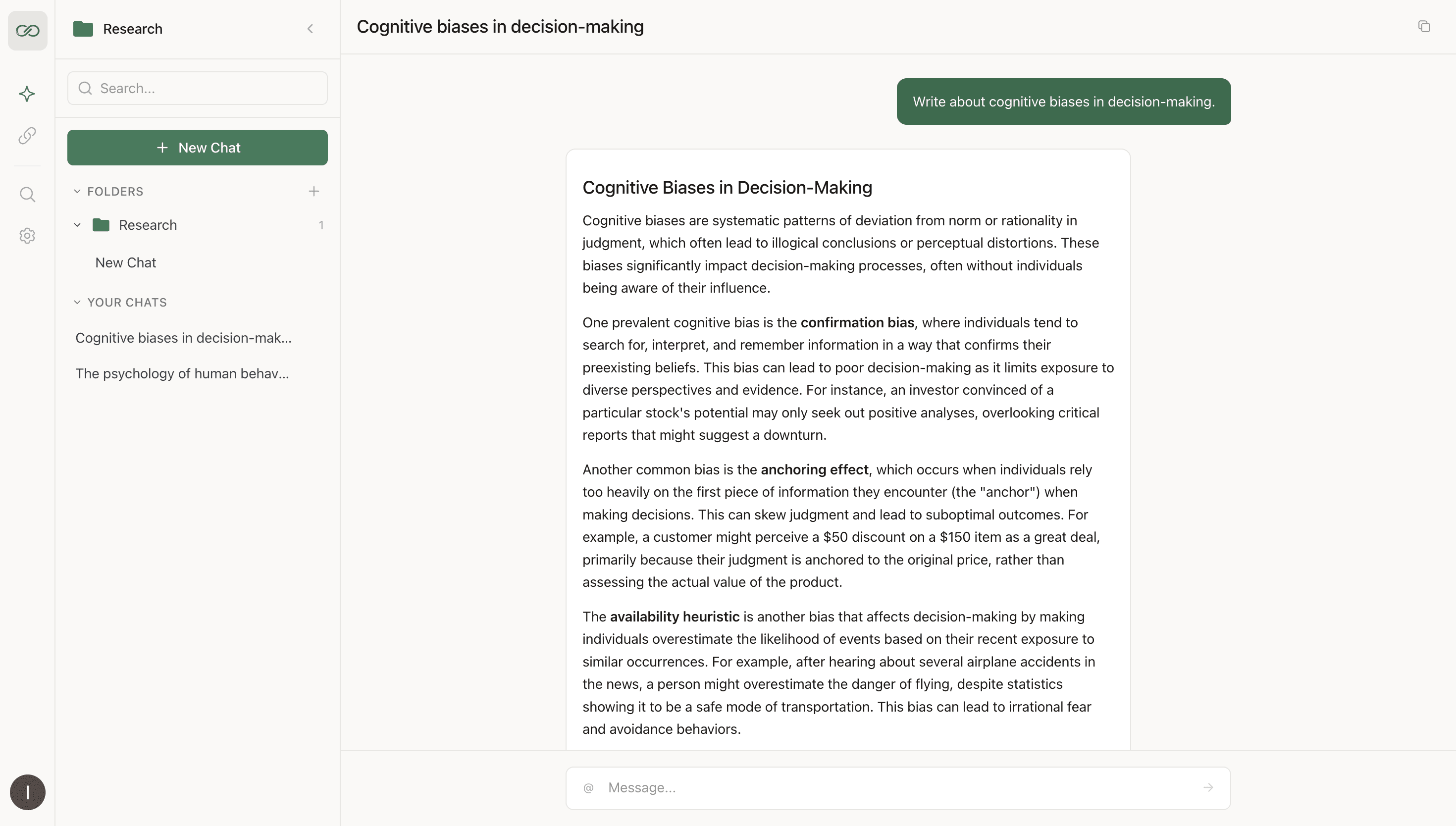Collapse the sidebar with the chevron arrow

tap(310, 29)
